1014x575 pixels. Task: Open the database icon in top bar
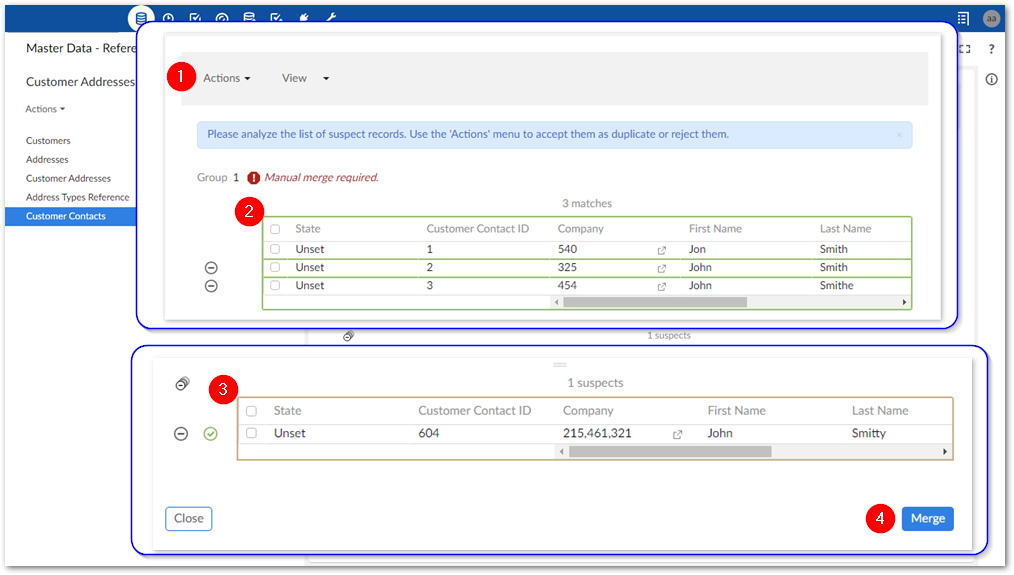click(x=141, y=18)
